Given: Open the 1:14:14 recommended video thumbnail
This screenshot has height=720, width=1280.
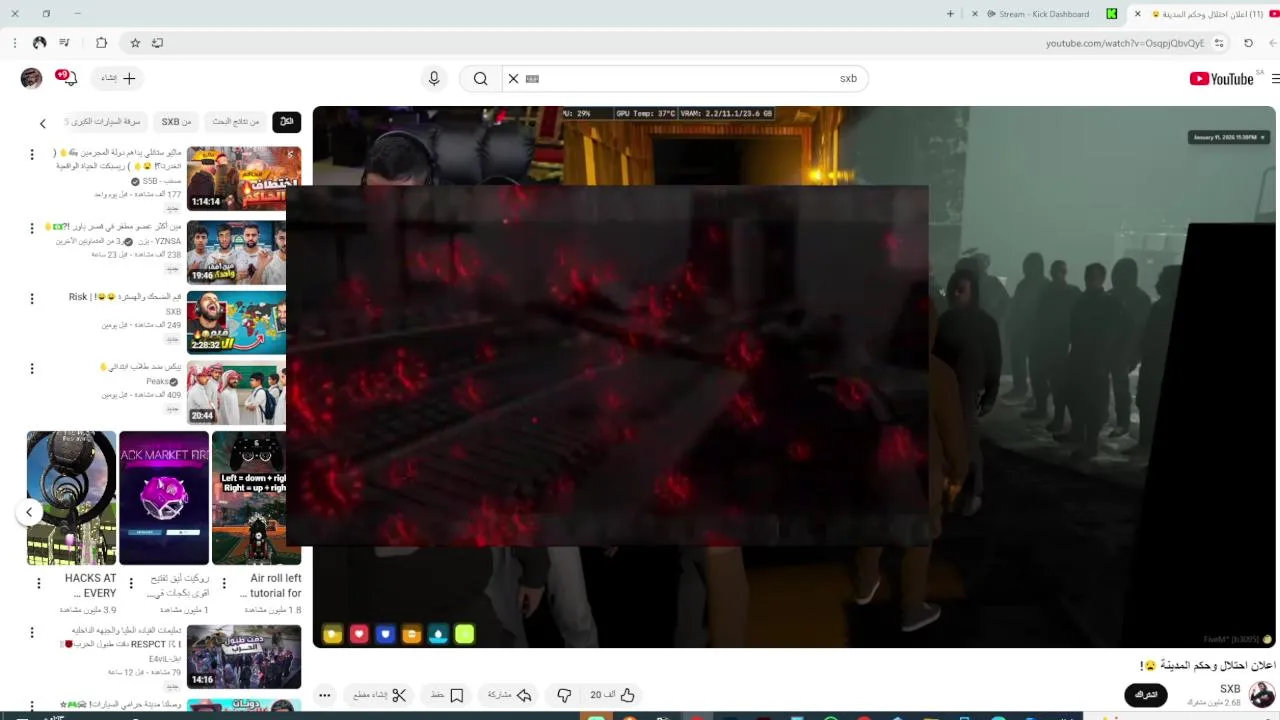Looking at the screenshot, I should tap(244, 178).
